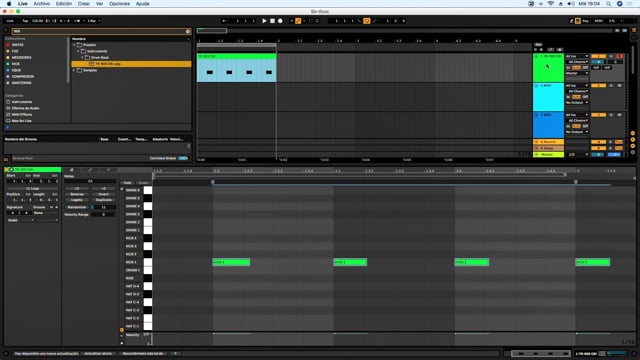Toggle the Groove Pool selector button

click(x=7, y=159)
